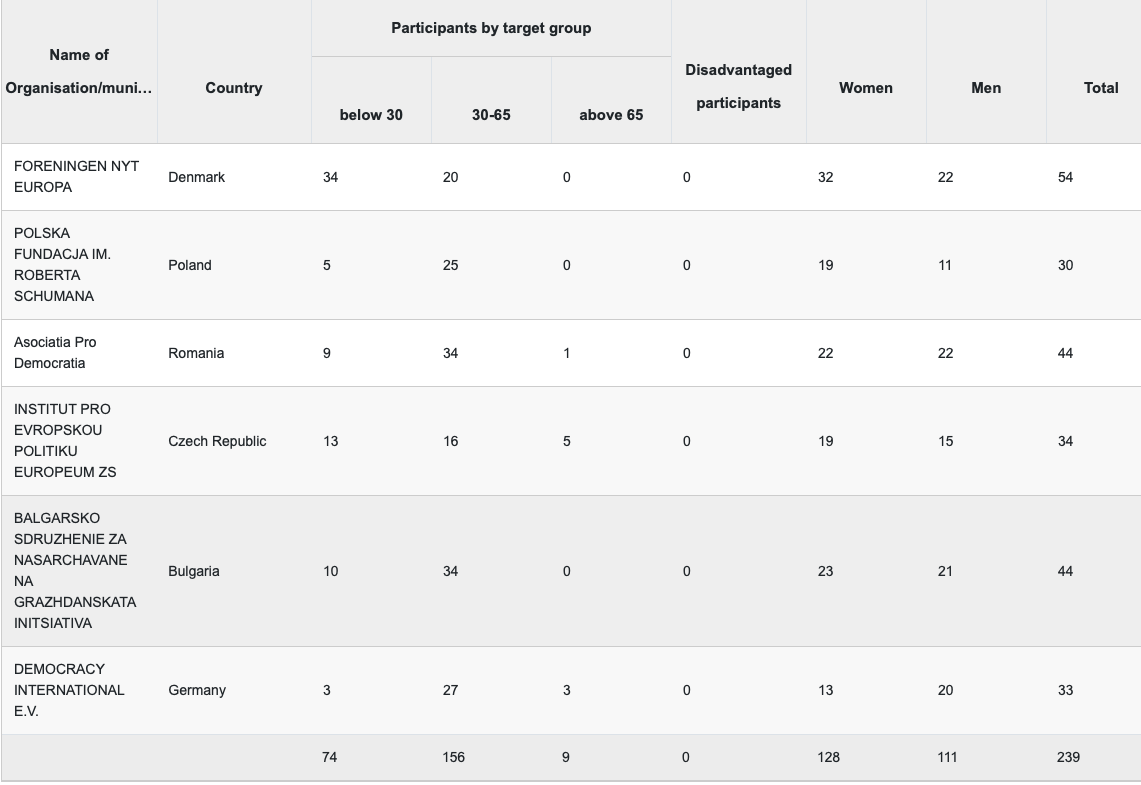Screen dimensions: 1141x785
Task: Select the Men column header
Action: (986, 87)
